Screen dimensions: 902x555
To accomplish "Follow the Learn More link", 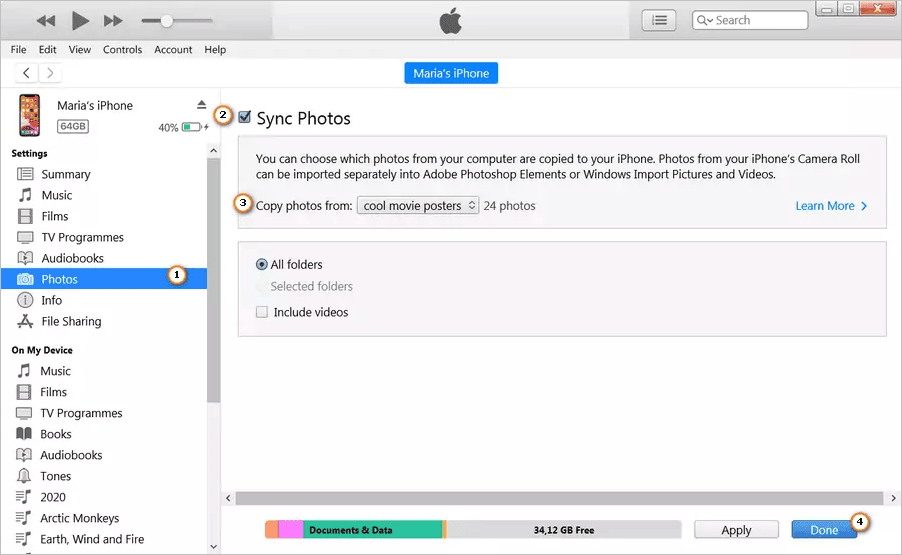I will (x=831, y=205).
